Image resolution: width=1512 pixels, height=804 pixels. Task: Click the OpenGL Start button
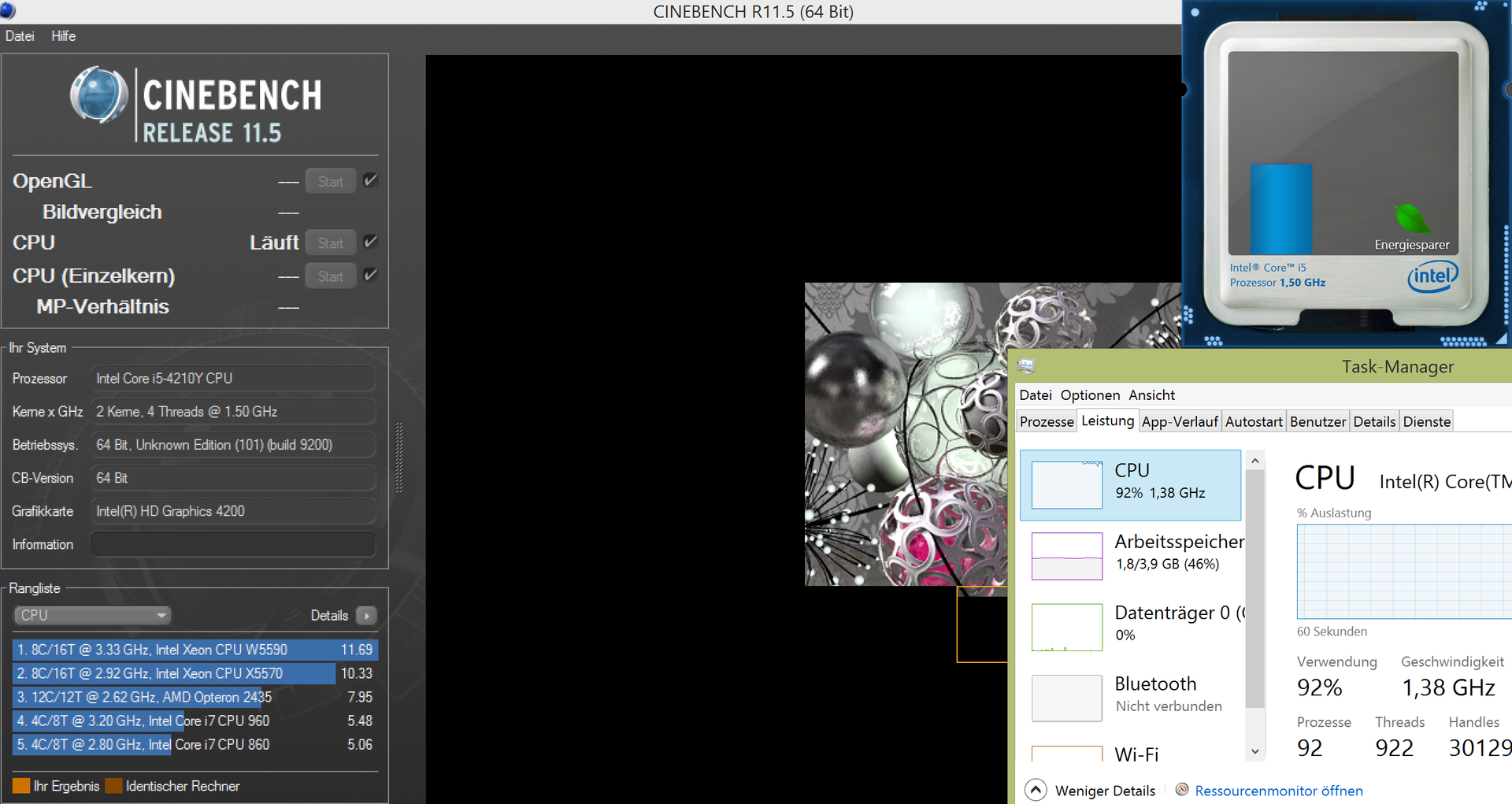point(331,181)
